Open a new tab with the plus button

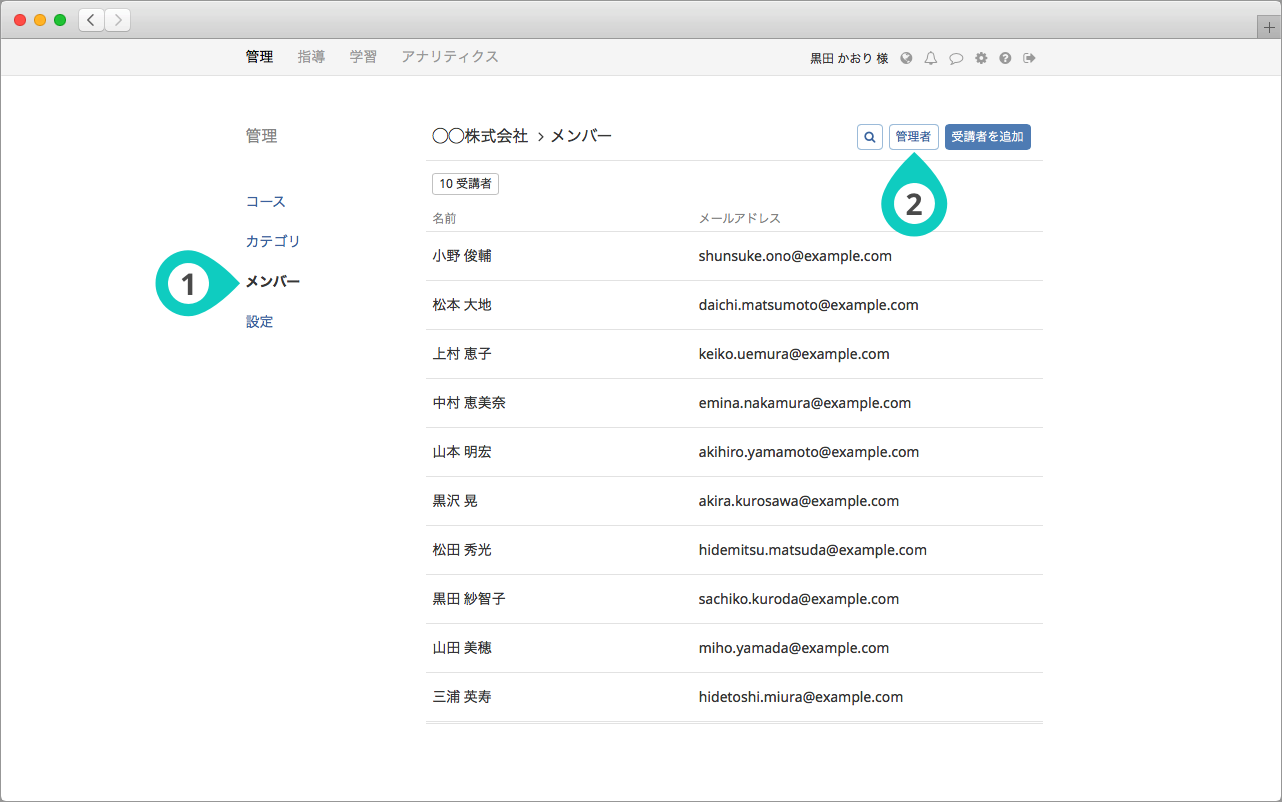[1269, 28]
